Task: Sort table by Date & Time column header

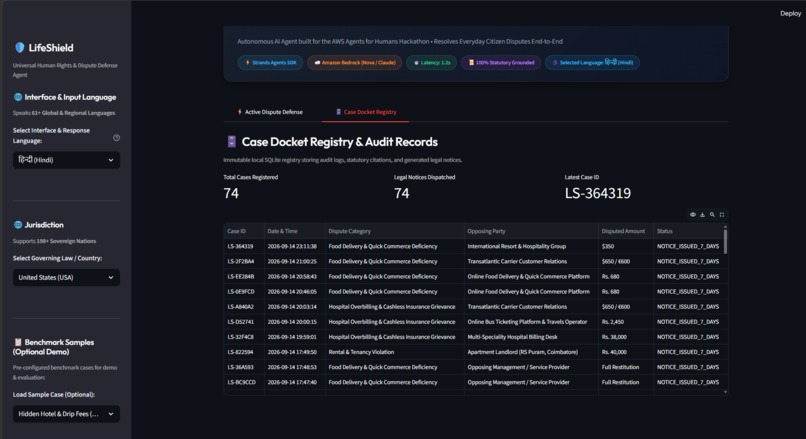Action: tap(295, 231)
